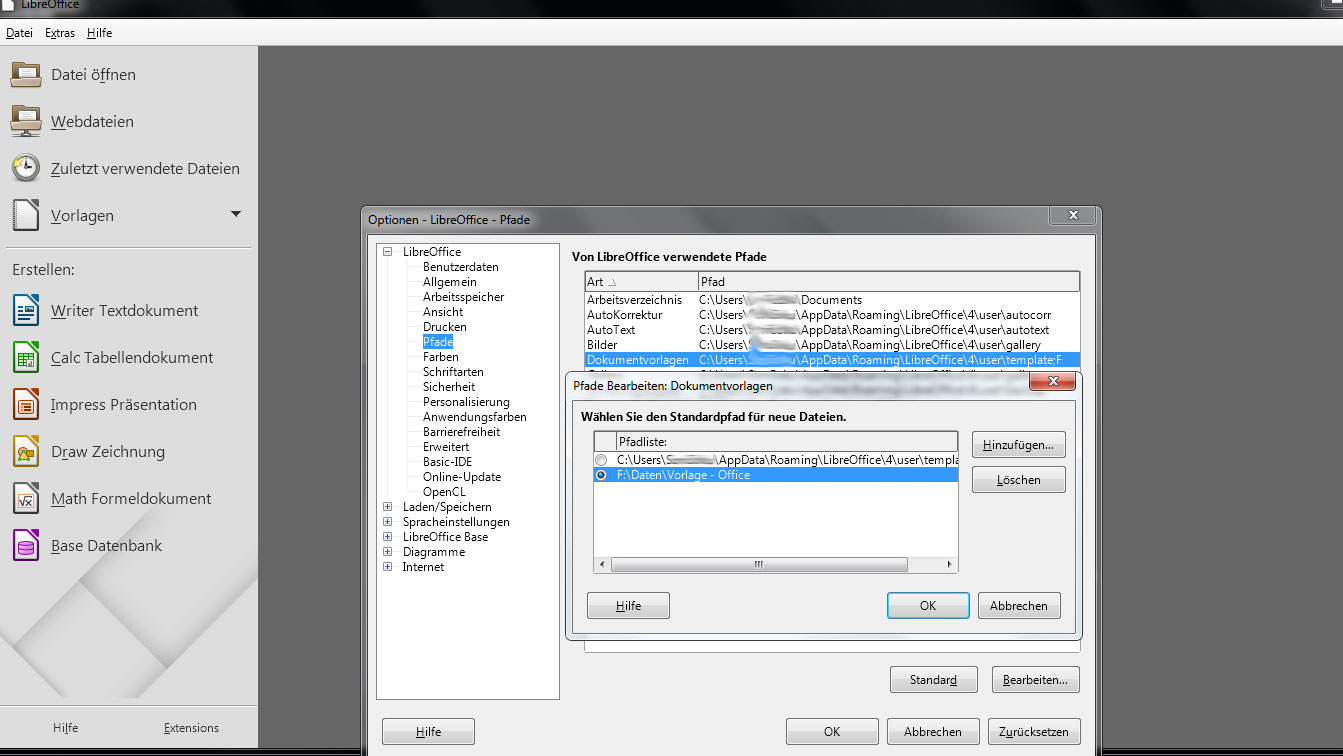Select the Vorlagen templates icon

point(25,215)
